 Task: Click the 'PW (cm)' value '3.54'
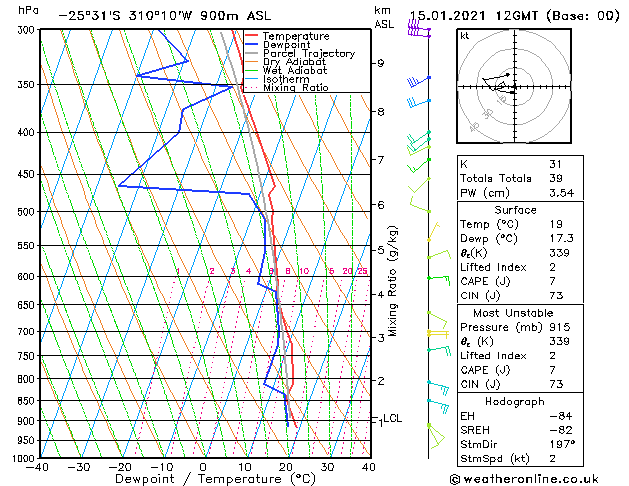(x=562, y=193)
